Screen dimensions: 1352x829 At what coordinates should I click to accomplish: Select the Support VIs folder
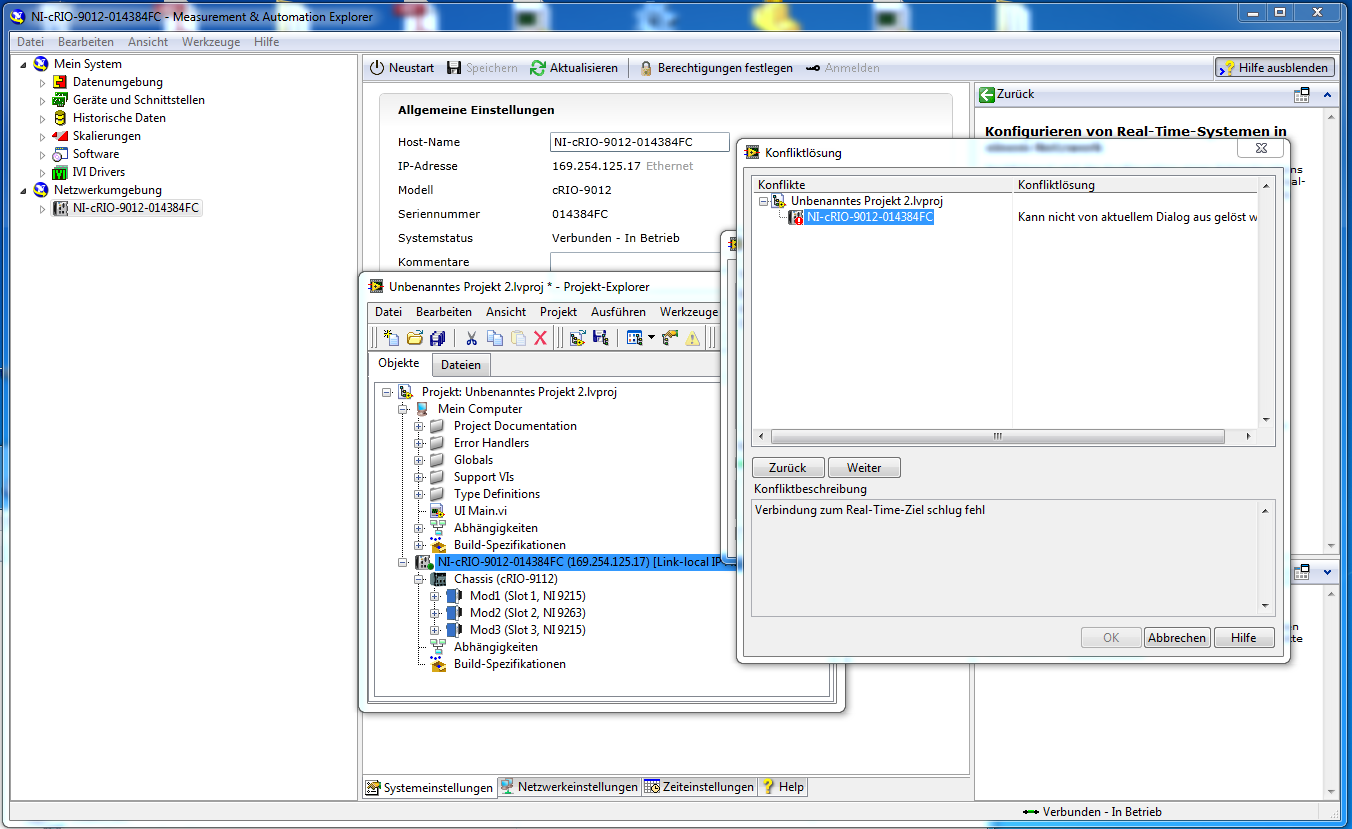click(x=484, y=477)
